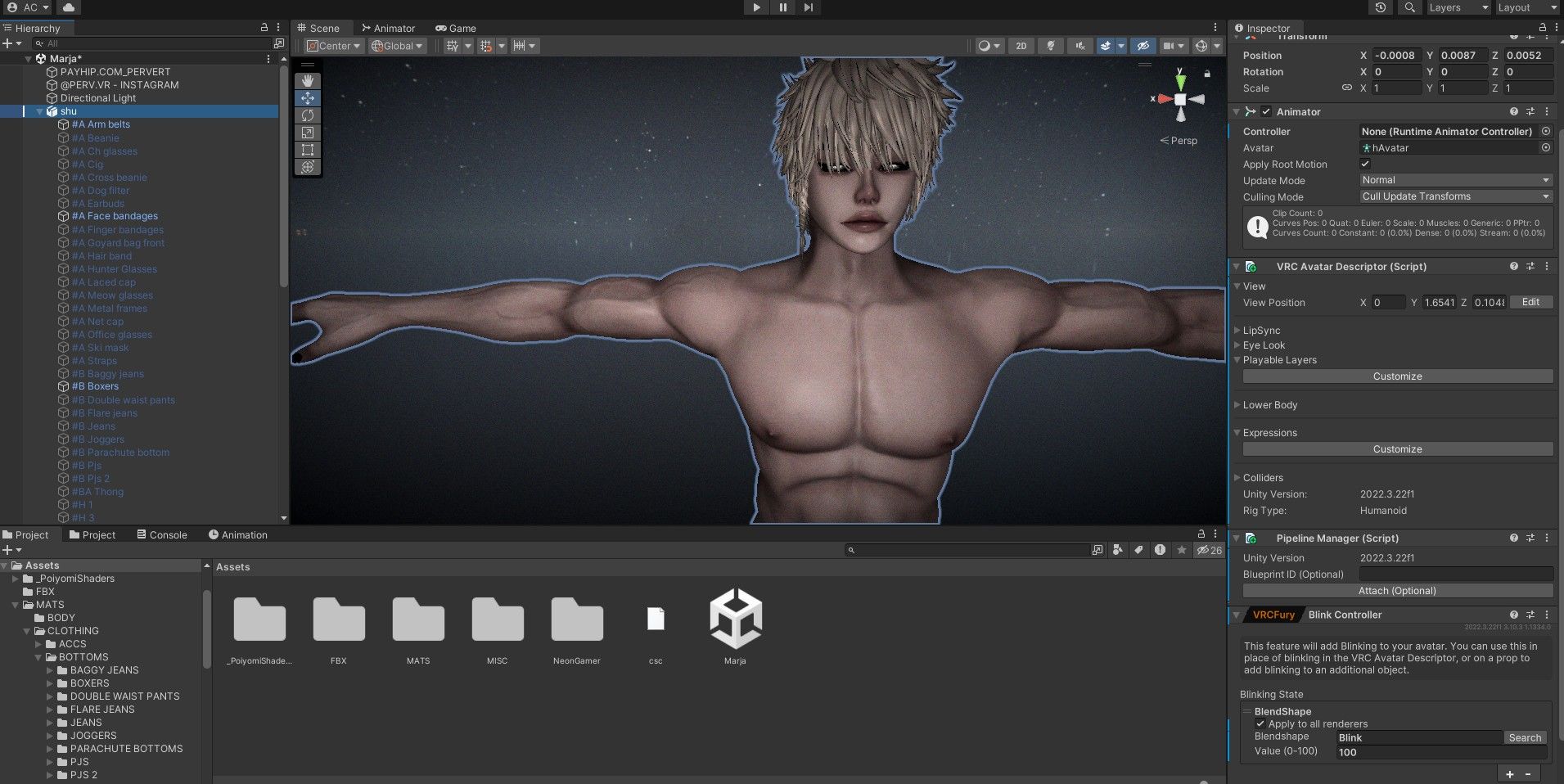The width and height of the screenshot is (1564, 784).
Task: Click Customize under Playable Layers
Action: coord(1398,376)
